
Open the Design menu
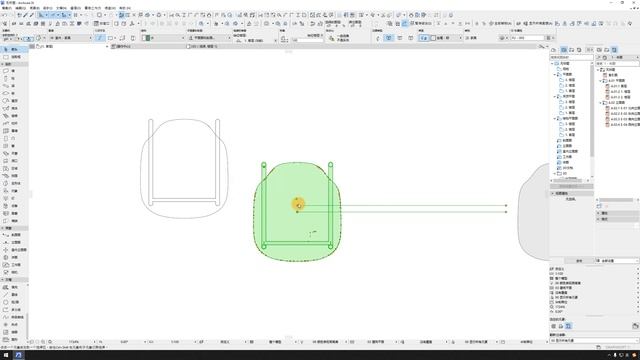[48, 8]
